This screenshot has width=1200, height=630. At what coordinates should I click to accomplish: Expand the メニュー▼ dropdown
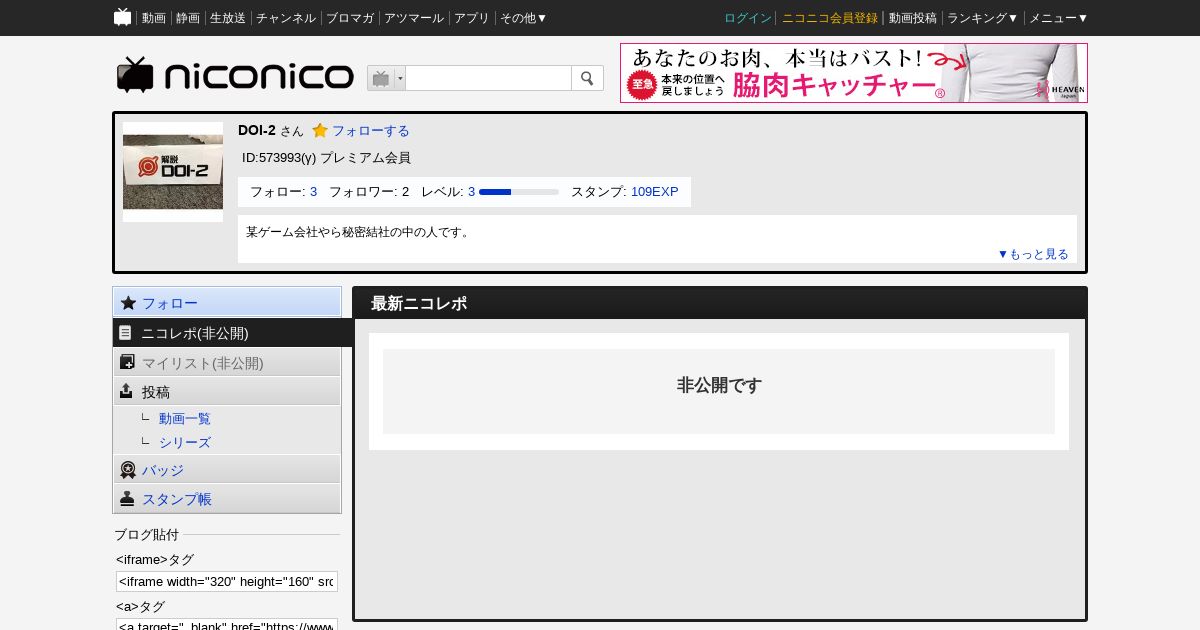click(x=1058, y=18)
